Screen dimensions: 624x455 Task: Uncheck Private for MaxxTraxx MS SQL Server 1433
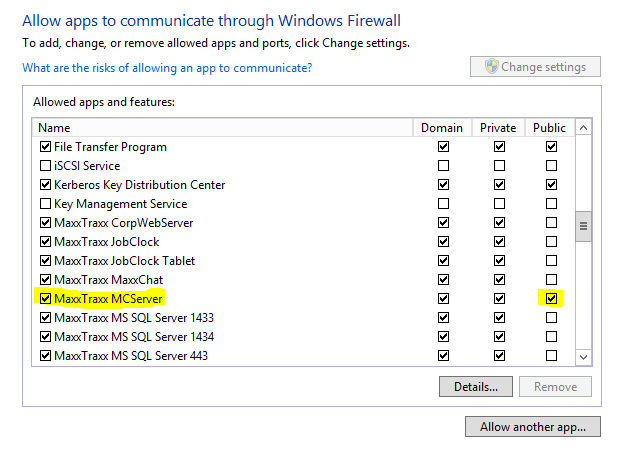[x=498, y=317]
